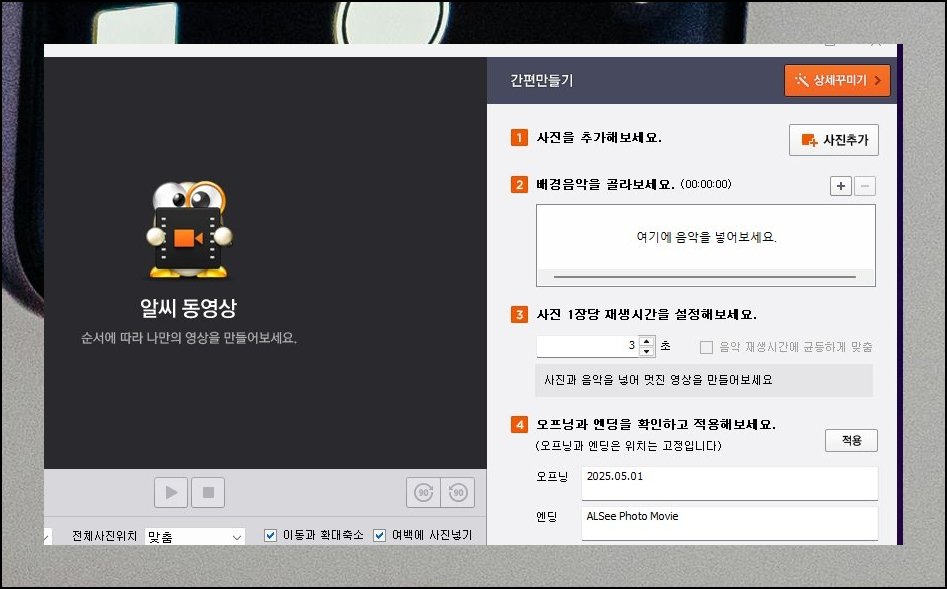Rotate photo 90 degrees clockwise
This screenshot has height=589, width=947.
coord(424,492)
